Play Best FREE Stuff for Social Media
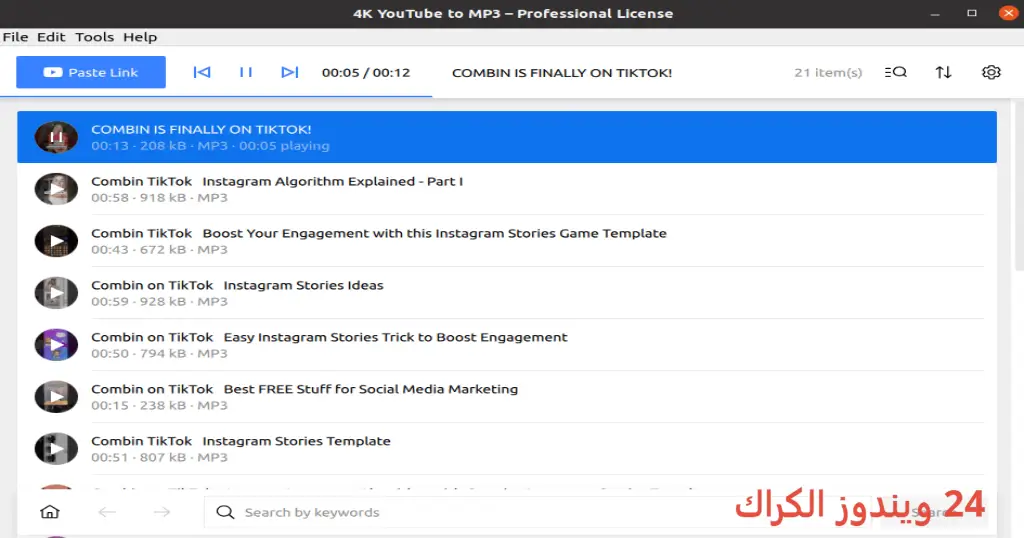The width and height of the screenshot is (1024, 538). (x=56, y=396)
